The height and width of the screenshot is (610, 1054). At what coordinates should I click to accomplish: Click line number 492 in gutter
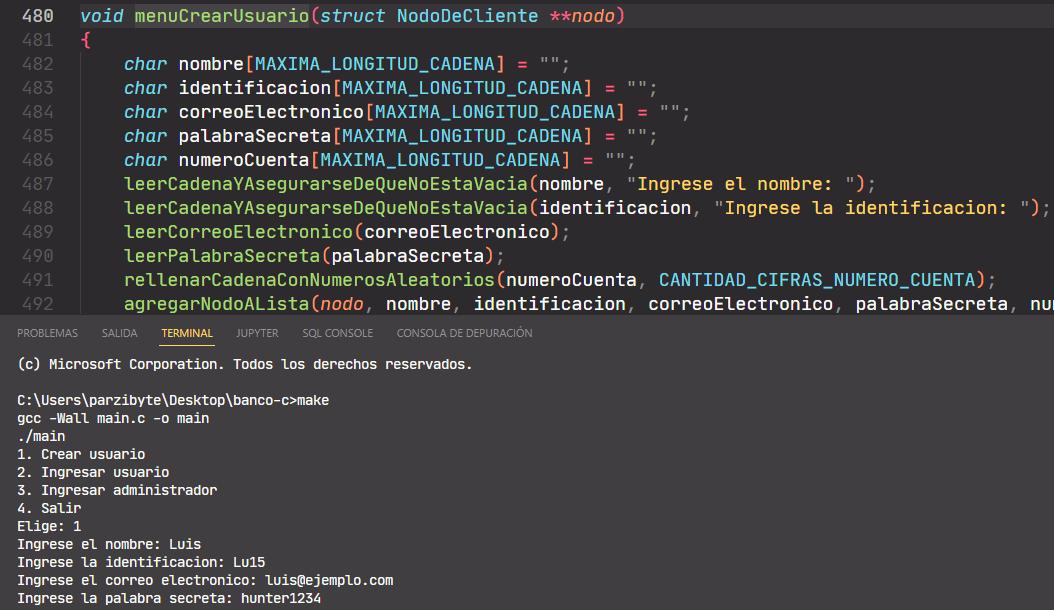38,304
